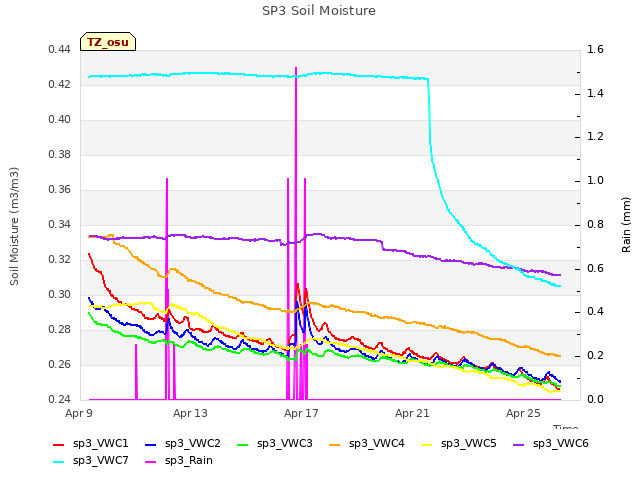Click the Apr 21 date tick label
Viewport: 640px width, 480px height.
pos(412,413)
